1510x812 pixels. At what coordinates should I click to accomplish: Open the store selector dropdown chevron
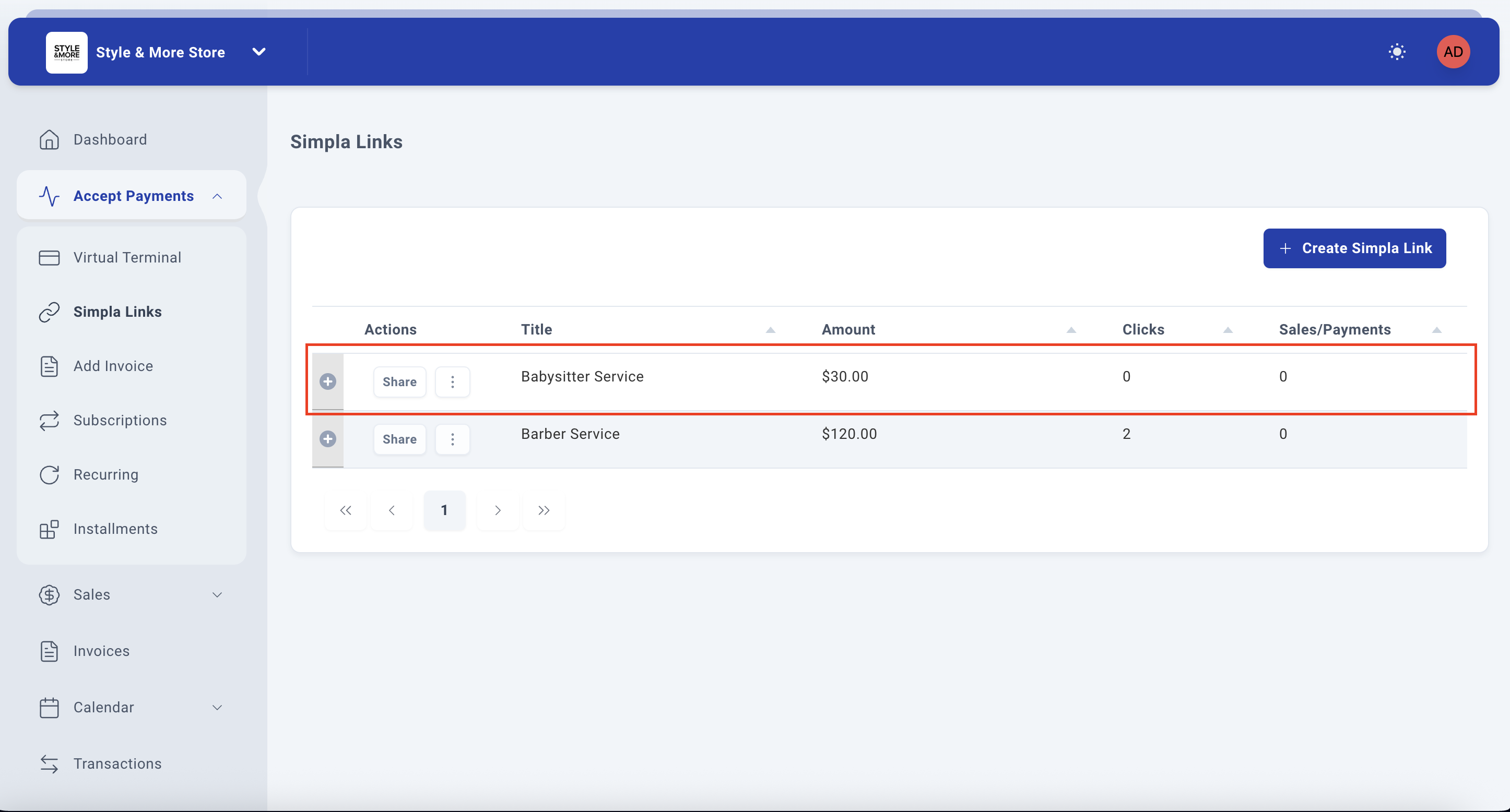click(x=258, y=52)
